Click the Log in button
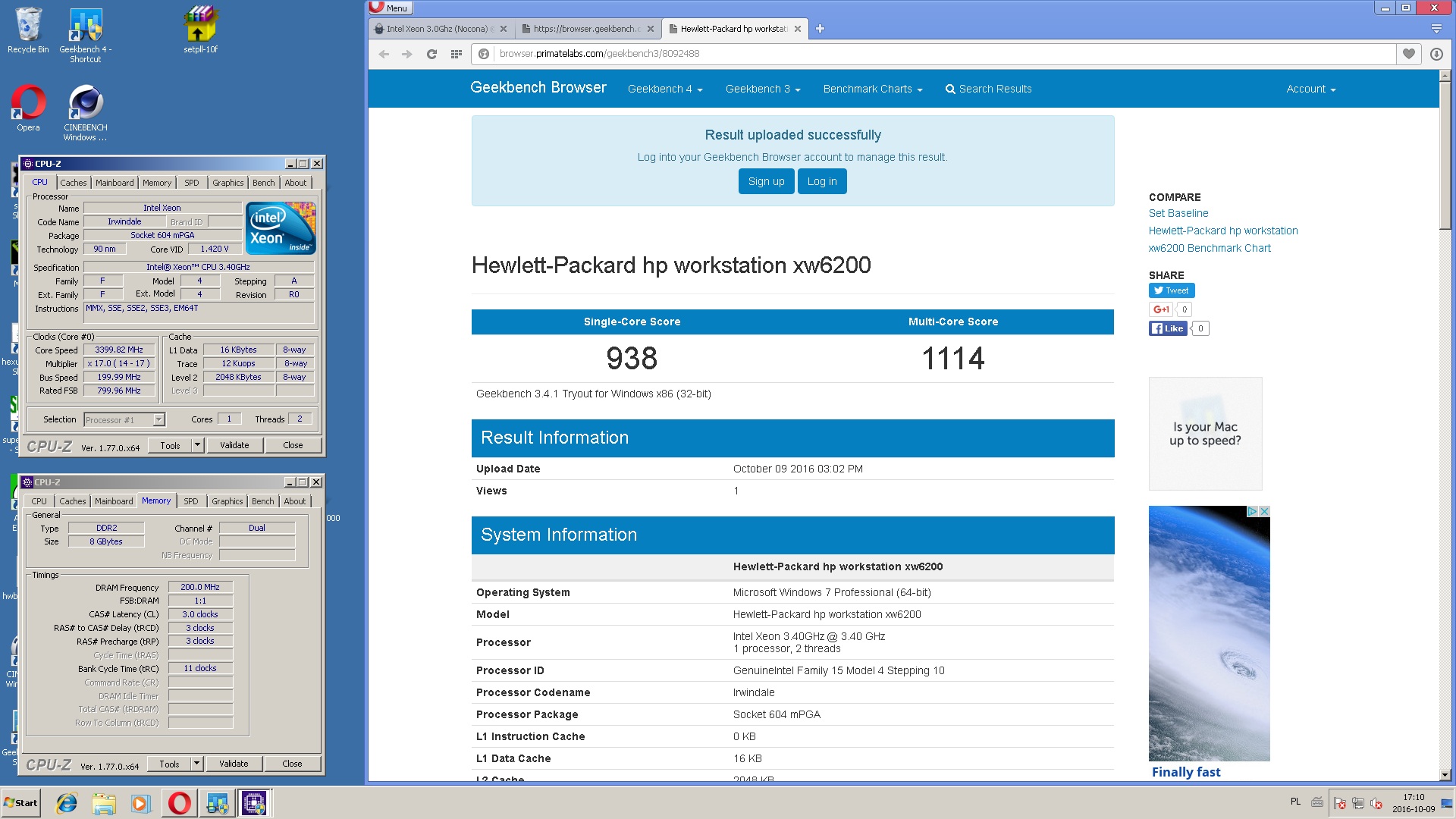1456x819 pixels. [822, 181]
